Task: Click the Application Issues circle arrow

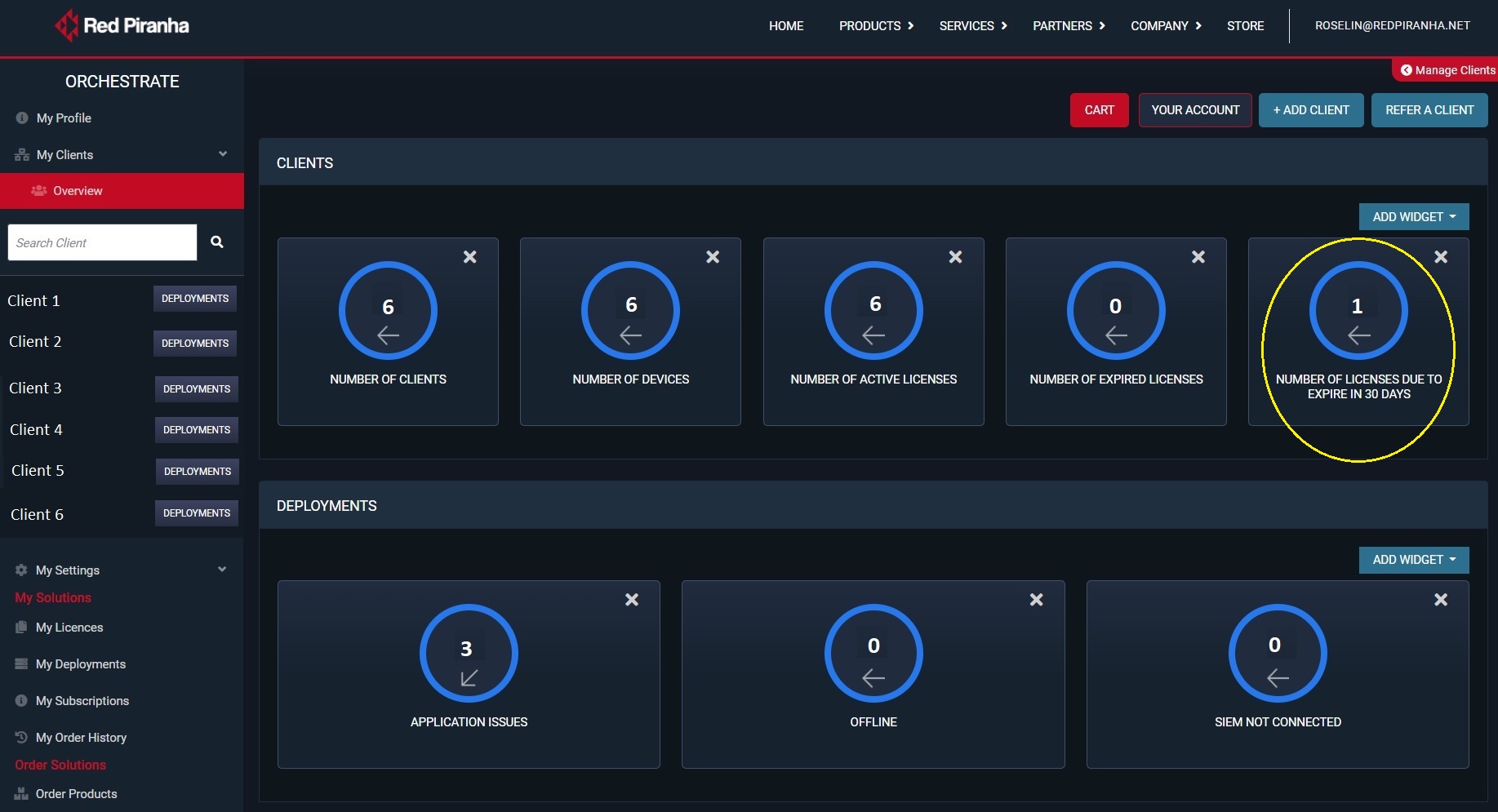Action: [469, 678]
